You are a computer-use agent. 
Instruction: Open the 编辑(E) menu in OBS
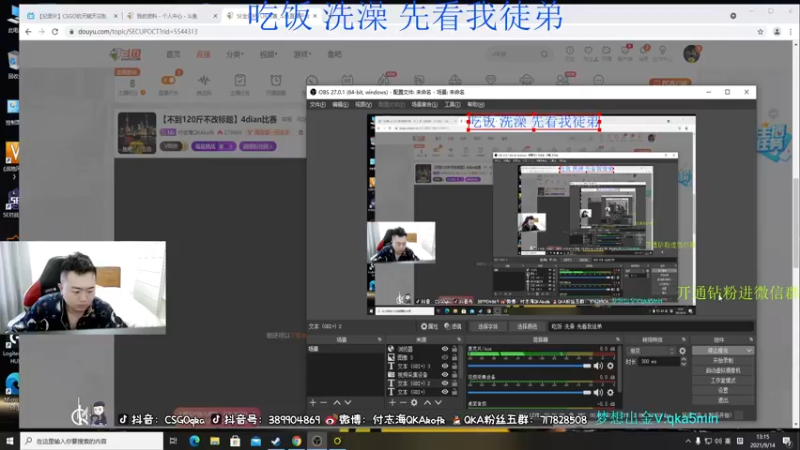pos(340,105)
